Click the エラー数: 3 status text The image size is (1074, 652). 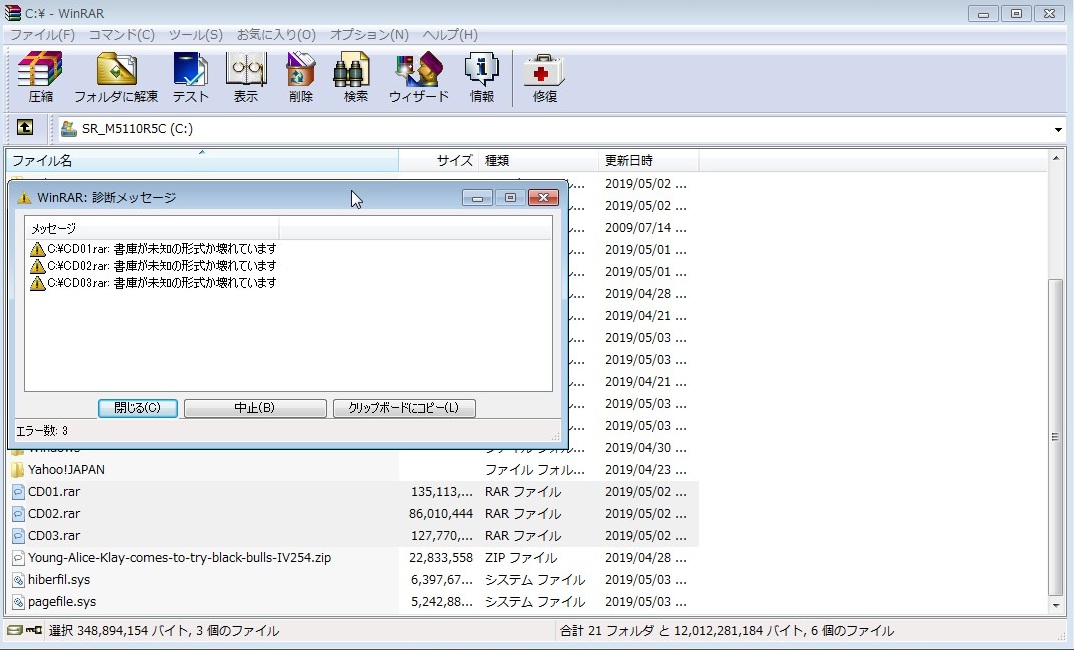point(42,431)
